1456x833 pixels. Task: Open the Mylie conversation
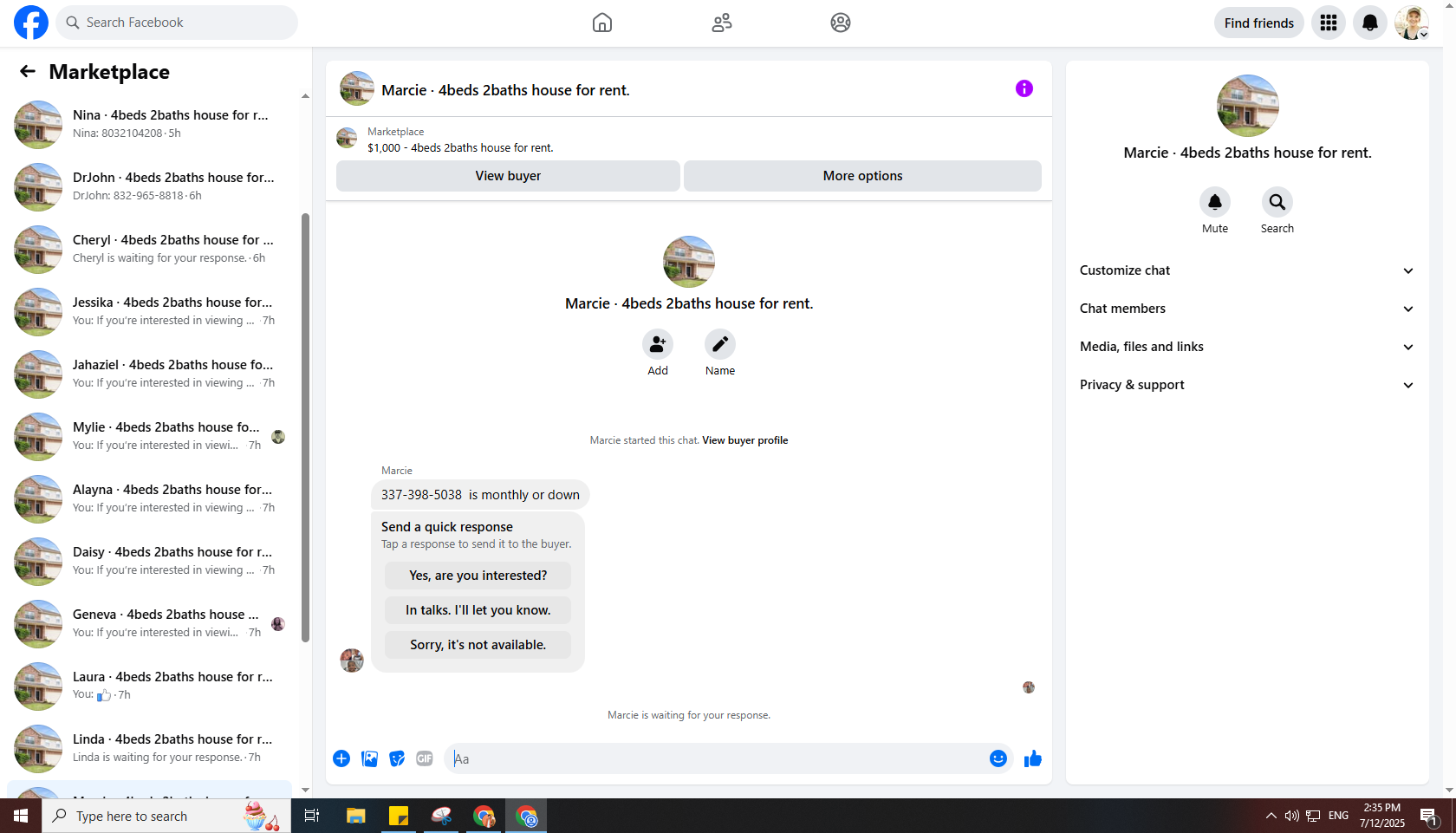pos(151,436)
